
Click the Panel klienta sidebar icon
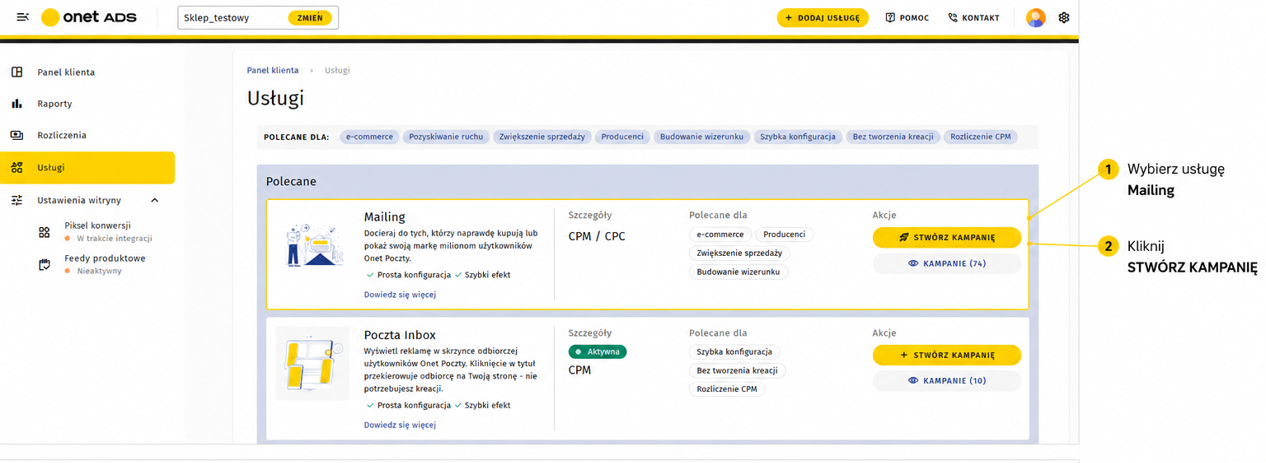coord(17,72)
